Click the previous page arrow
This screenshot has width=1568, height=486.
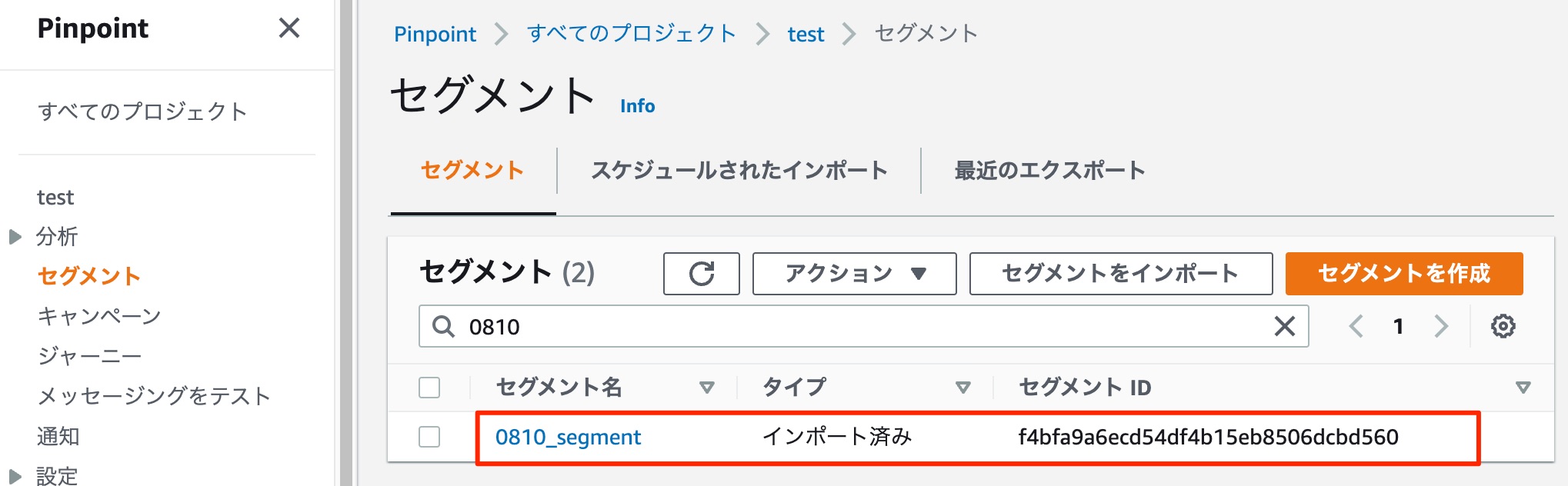pos(1356,326)
